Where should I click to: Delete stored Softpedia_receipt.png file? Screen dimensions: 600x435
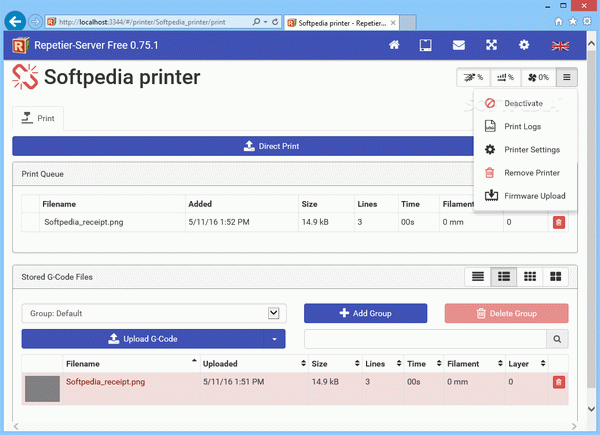559,382
